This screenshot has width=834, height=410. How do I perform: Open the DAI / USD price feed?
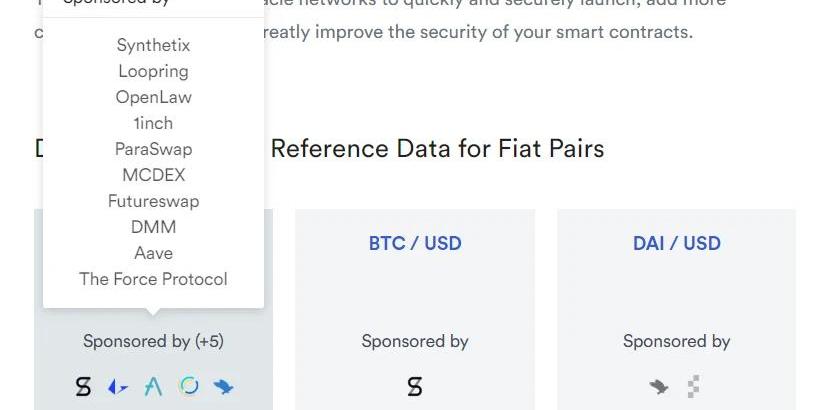point(676,243)
